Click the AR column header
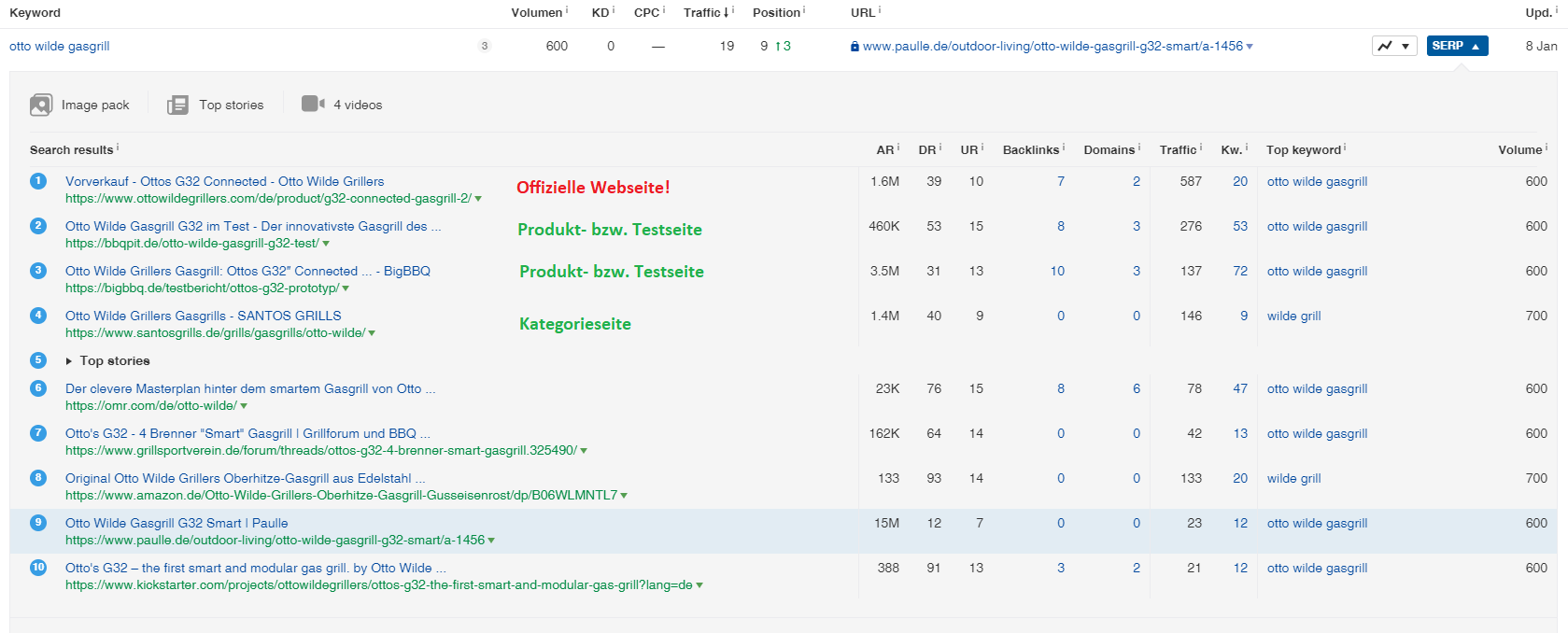The height and width of the screenshot is (633, 1568). [x=885, y=149]
